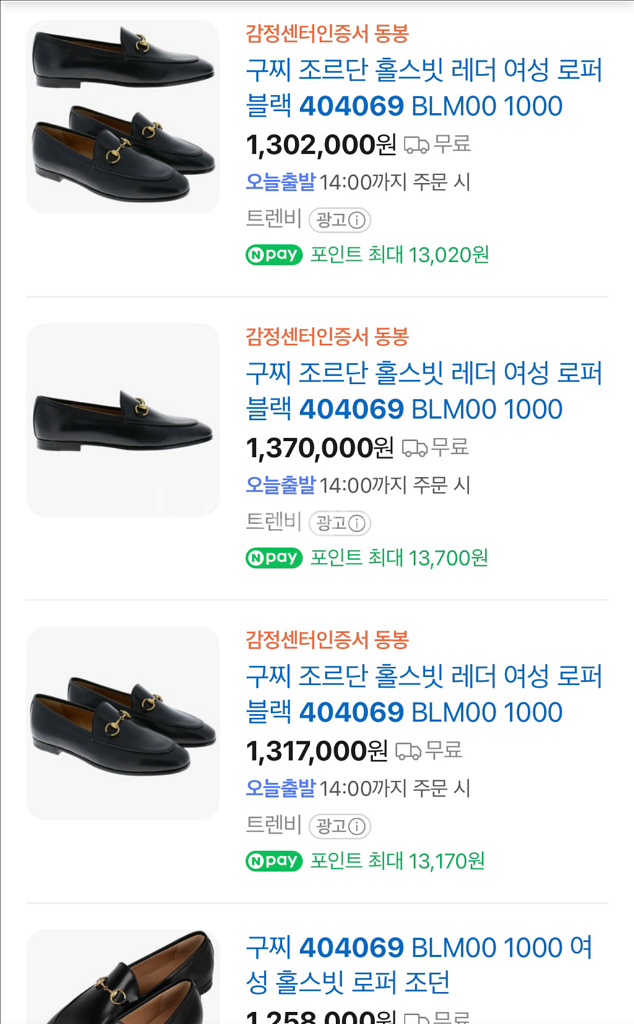Click the 감정센터인증서 동봉 tag on the top listing

pos(318,31)
